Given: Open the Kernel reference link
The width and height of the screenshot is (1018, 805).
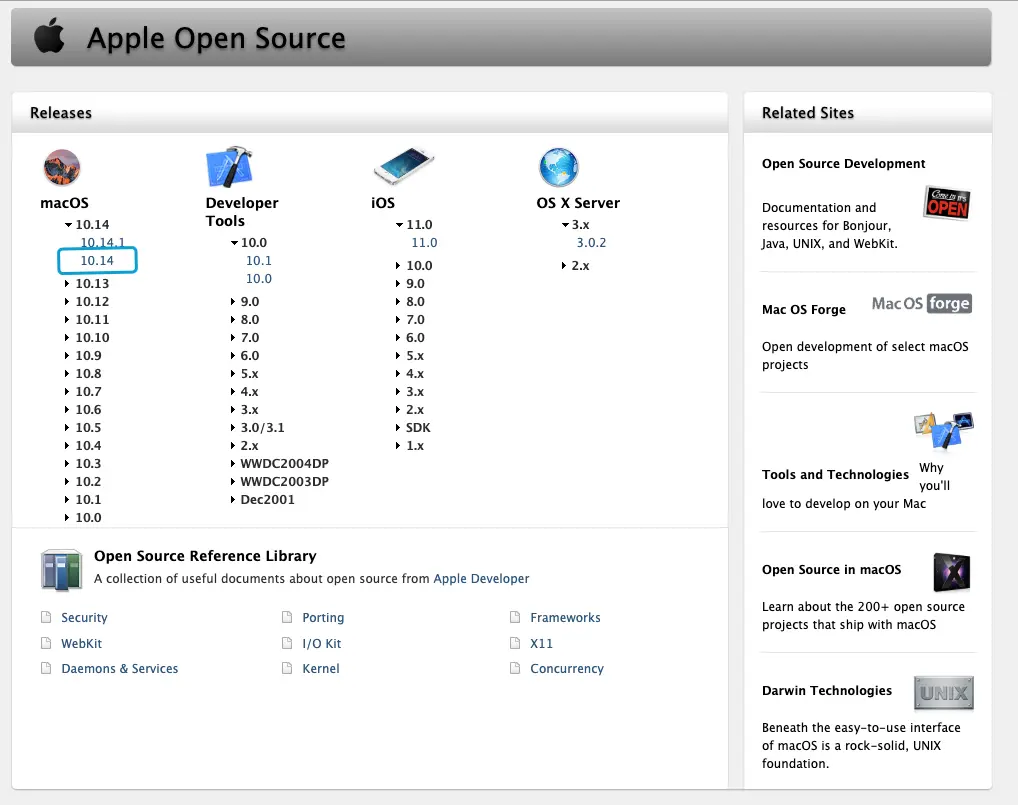Looking at the screenshot, I should [321, 669].
